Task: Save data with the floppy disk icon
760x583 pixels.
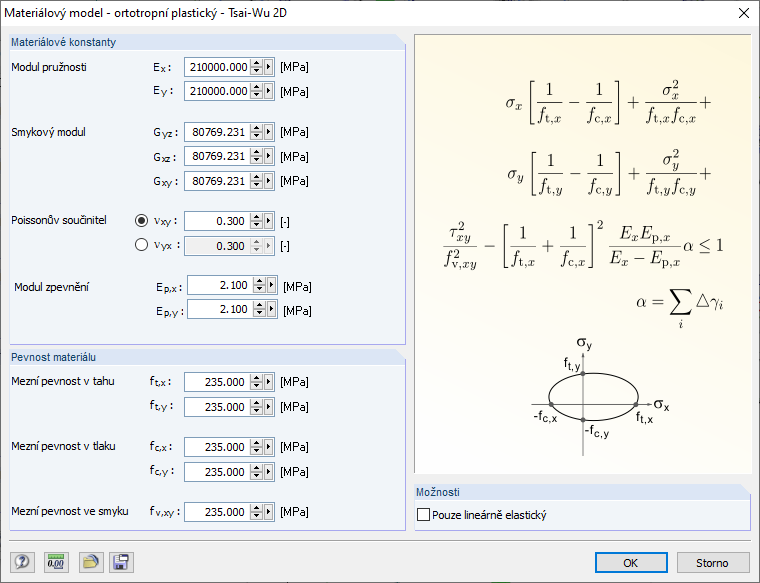Action: tap(121, 562)
